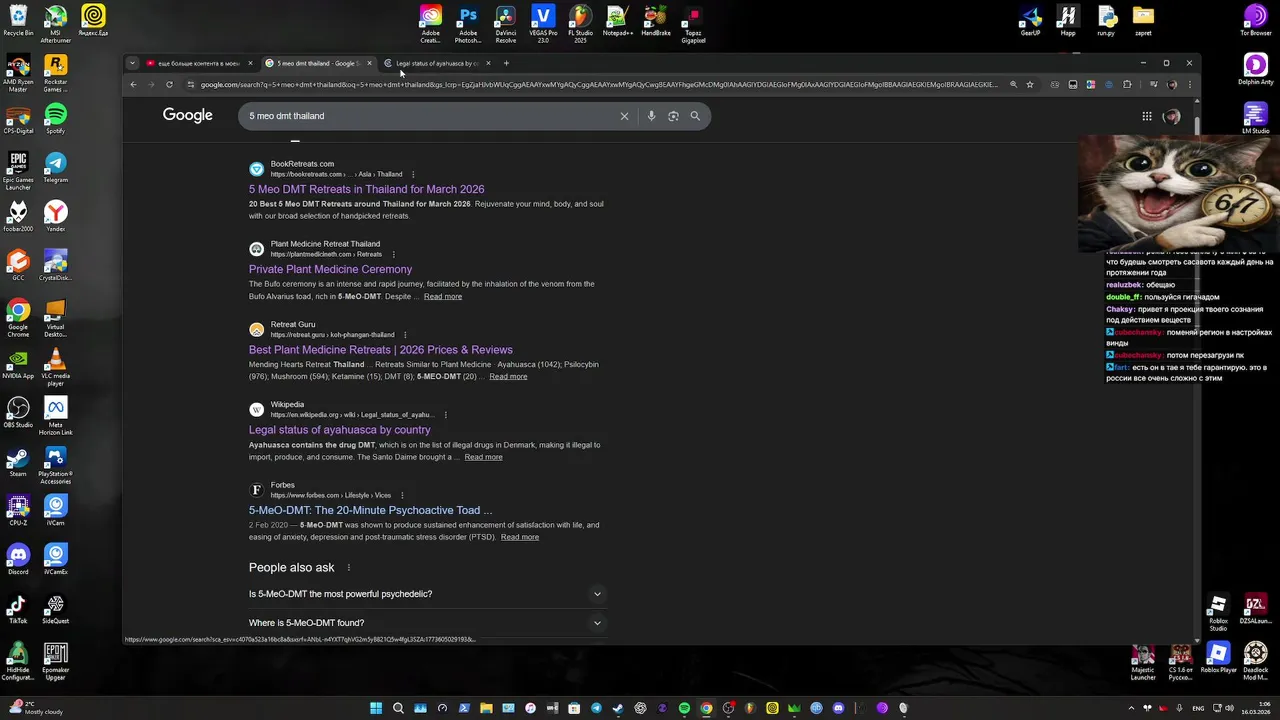The image size is (1280, 720).
Task: Clear the Google search box text
Action: coord(624,116)
